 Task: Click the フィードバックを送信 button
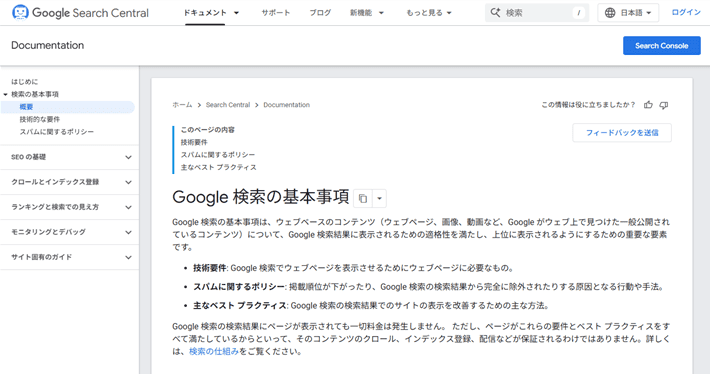pyautogui.click(x=622, y=133)
